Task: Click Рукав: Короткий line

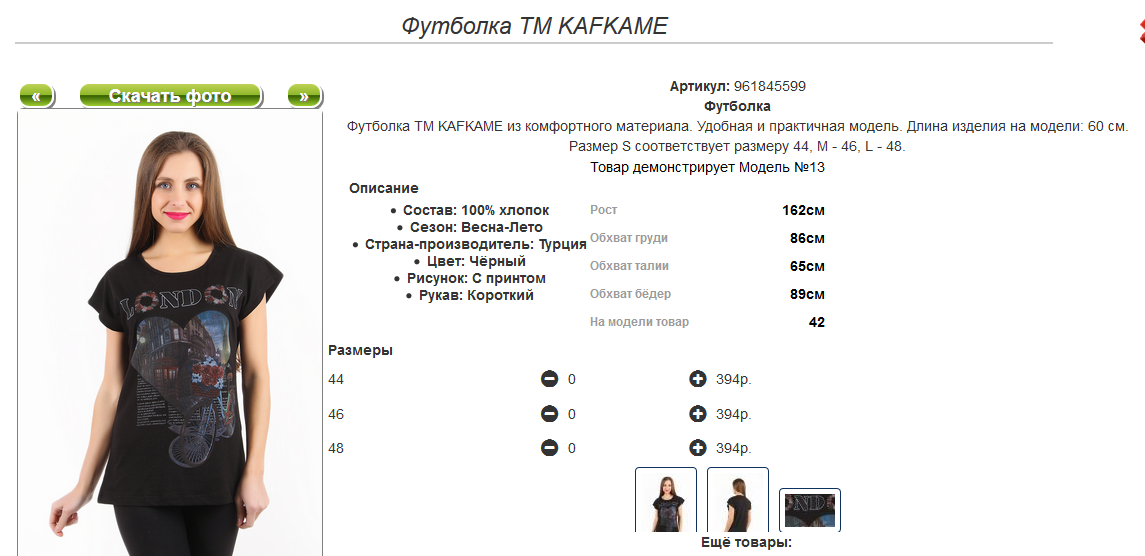Action: point(476,295)
